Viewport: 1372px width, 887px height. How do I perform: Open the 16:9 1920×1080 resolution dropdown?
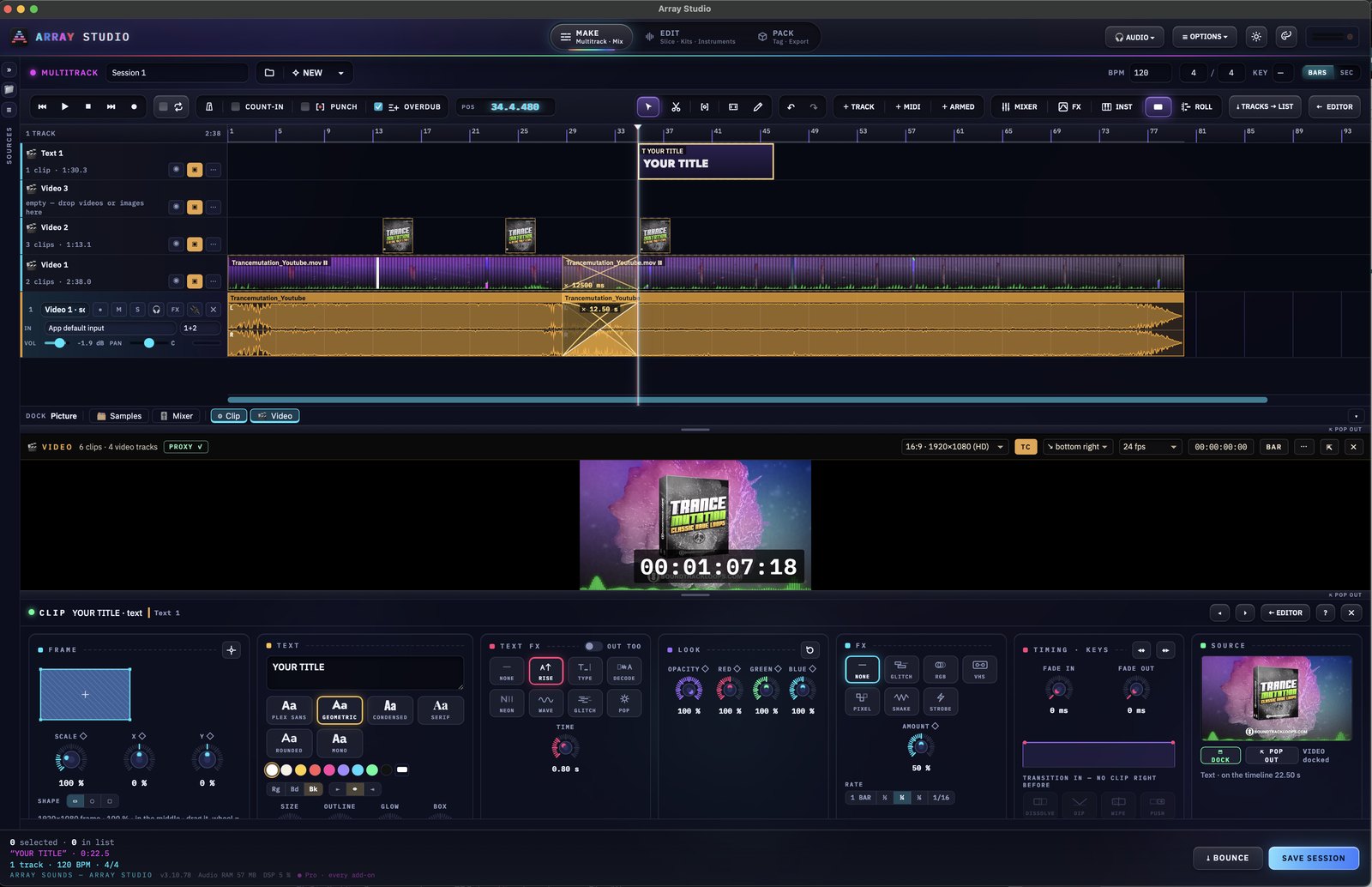pyautogui.click(x=954, y=447)
